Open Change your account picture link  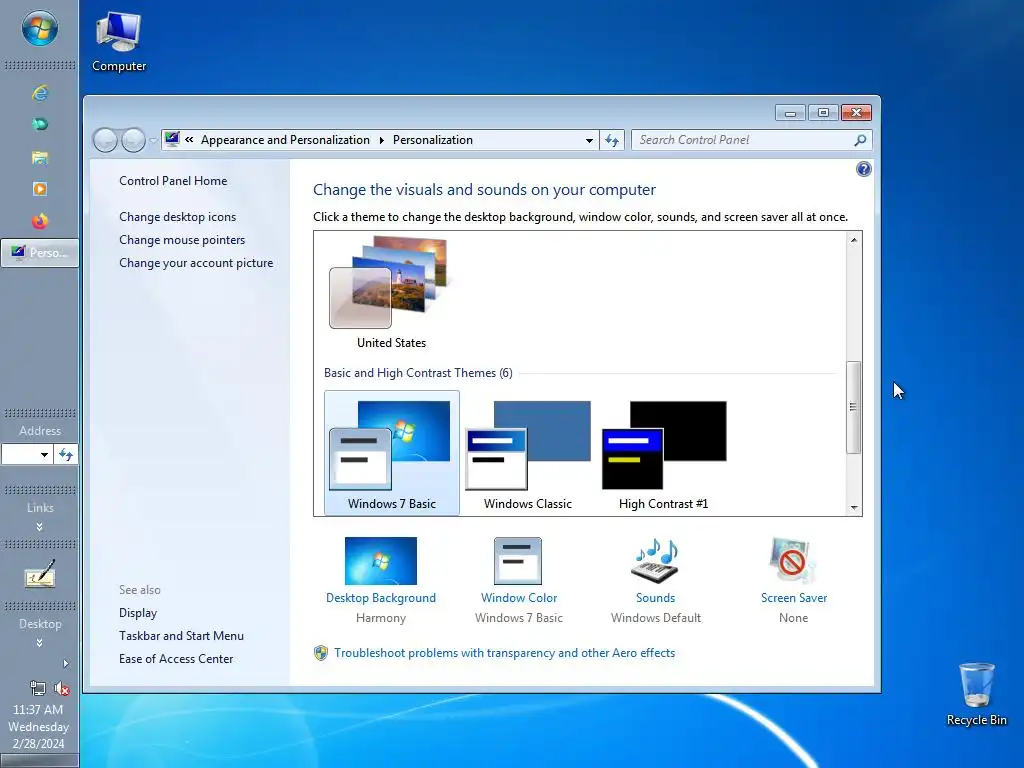(x=196, y=263)
